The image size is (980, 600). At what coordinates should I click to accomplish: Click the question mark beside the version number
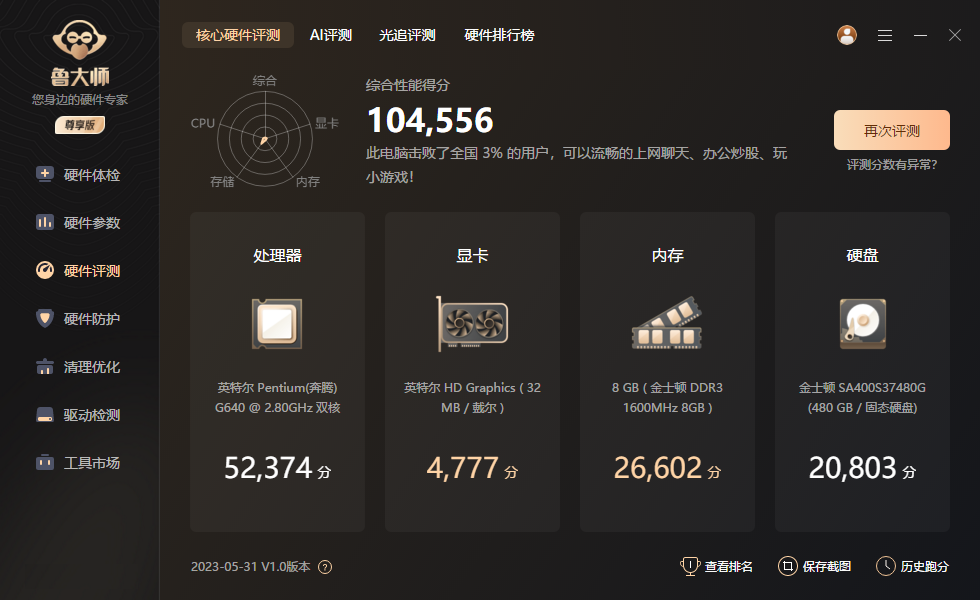click(x=324, y=566)
